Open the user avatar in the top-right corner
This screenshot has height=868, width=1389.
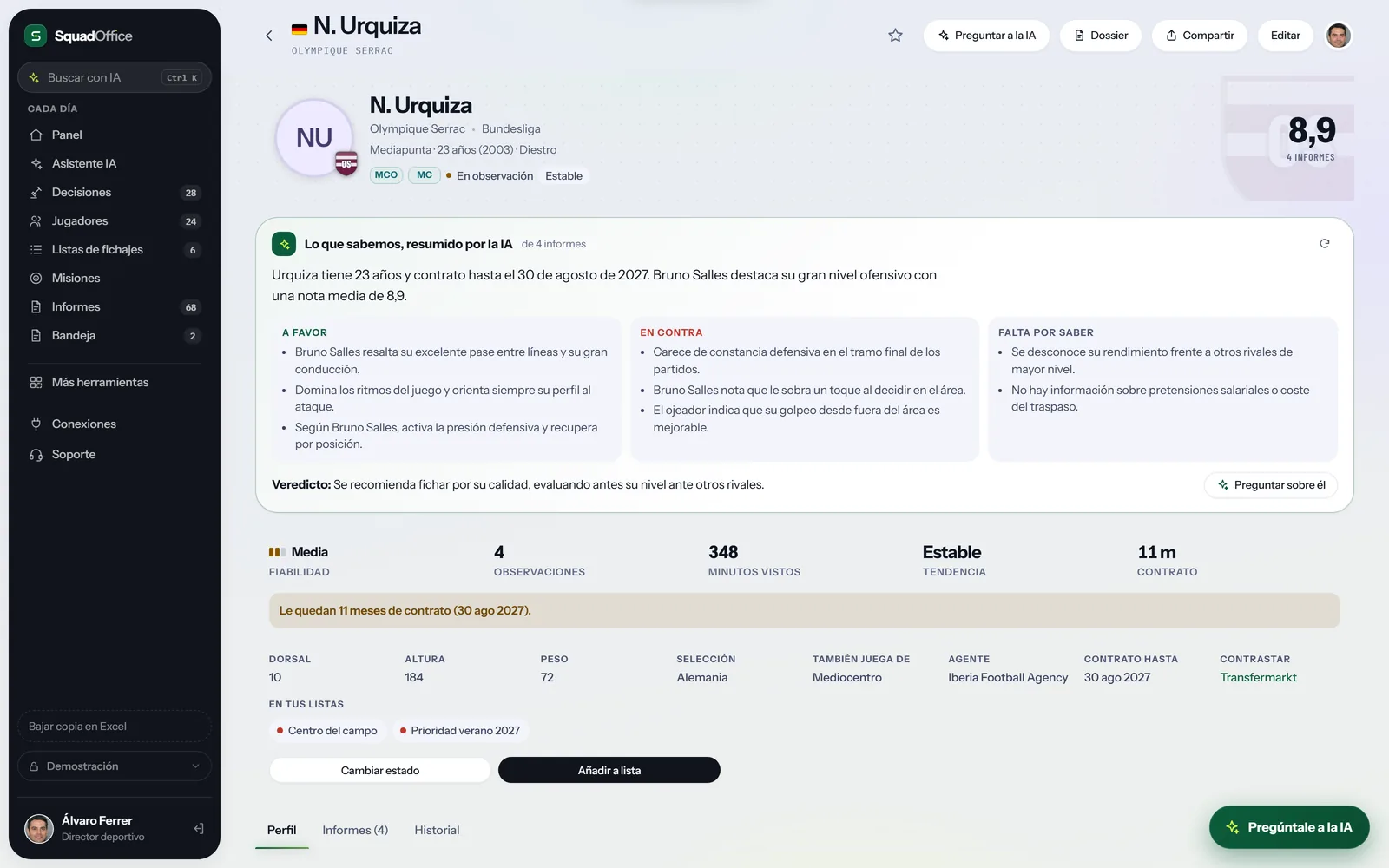pos(1338,36)
